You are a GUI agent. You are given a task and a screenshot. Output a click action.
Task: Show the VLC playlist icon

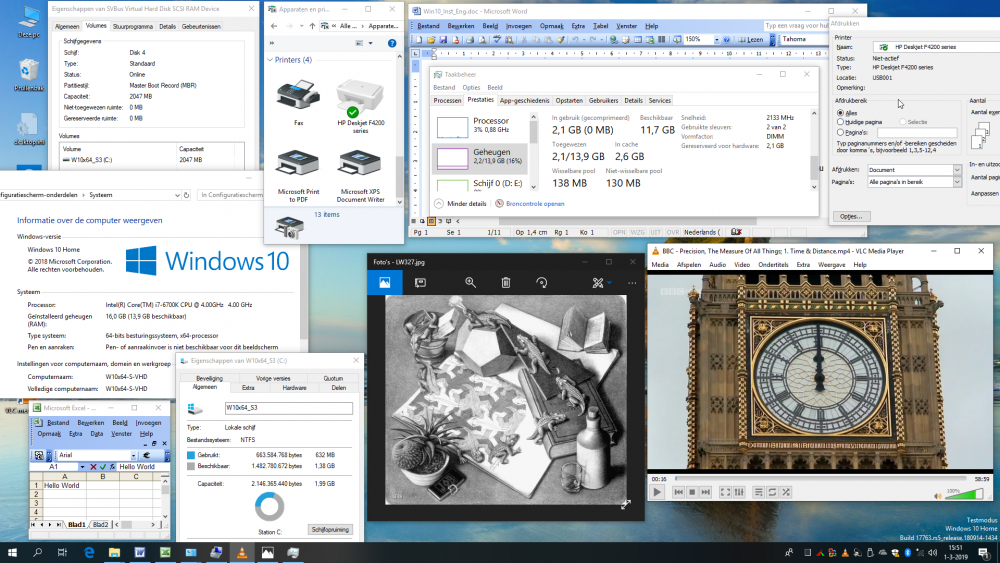[x=758, y=492]
